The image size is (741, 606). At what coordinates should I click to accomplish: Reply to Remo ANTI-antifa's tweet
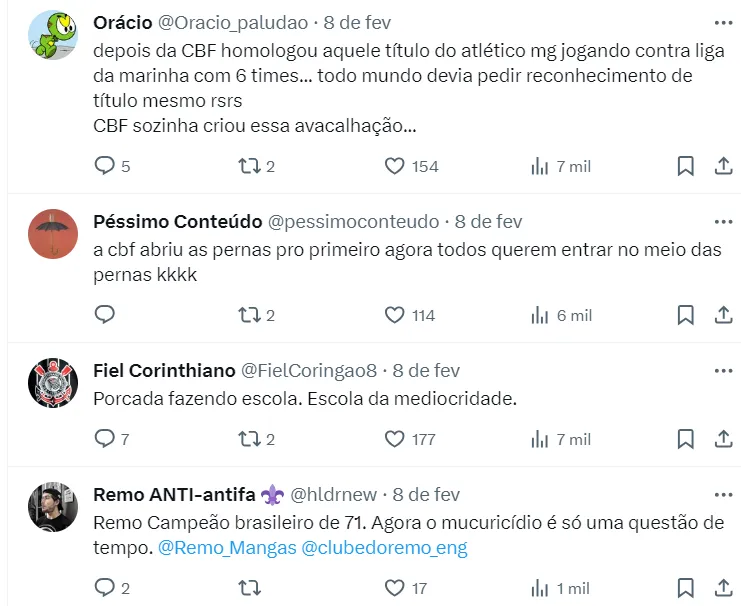click(x=105, y=588)
